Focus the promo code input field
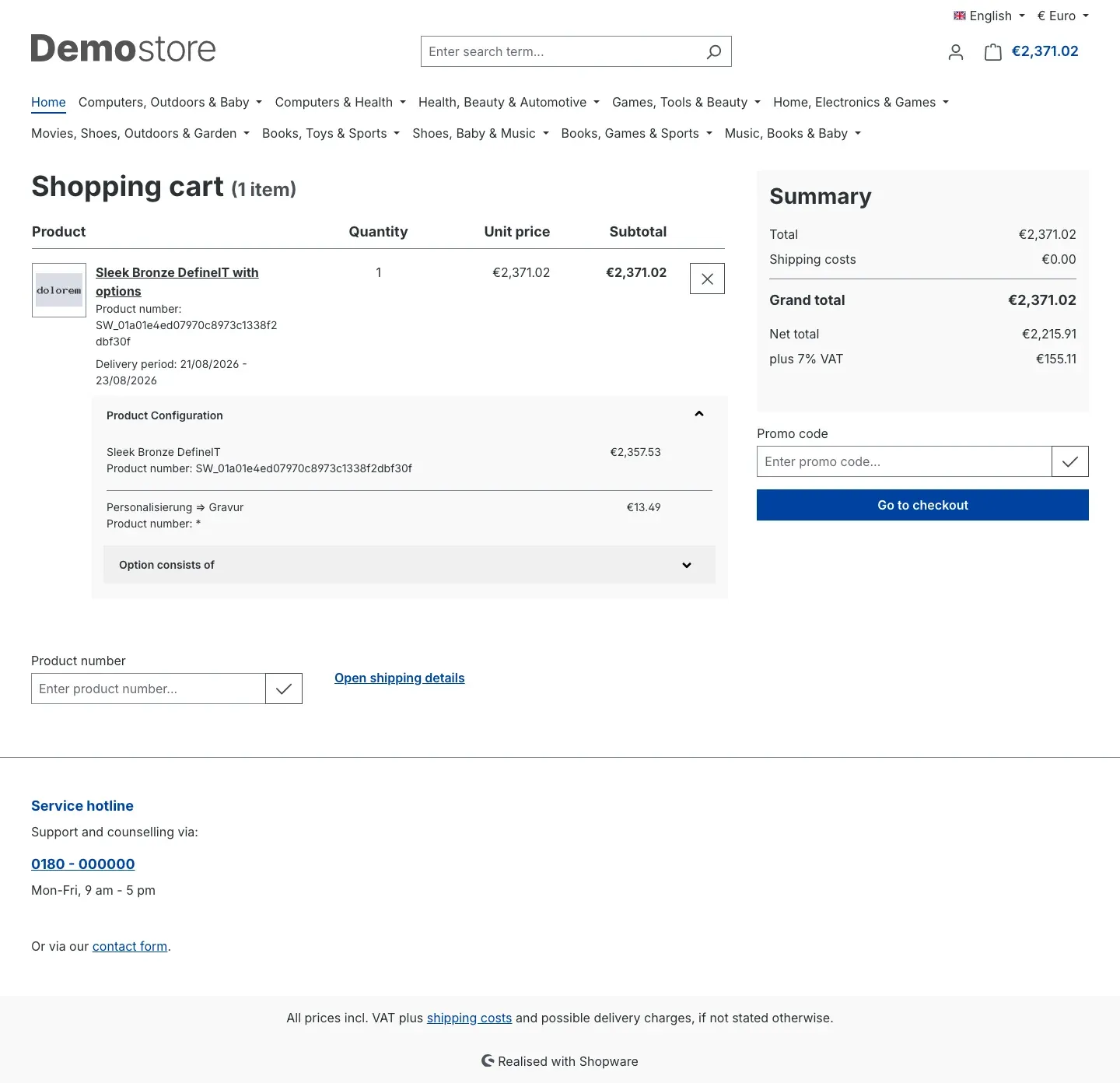Image resolution: width=1120 pixels, height=1083 pixels. pyautogui.click(x=905, y=461)
